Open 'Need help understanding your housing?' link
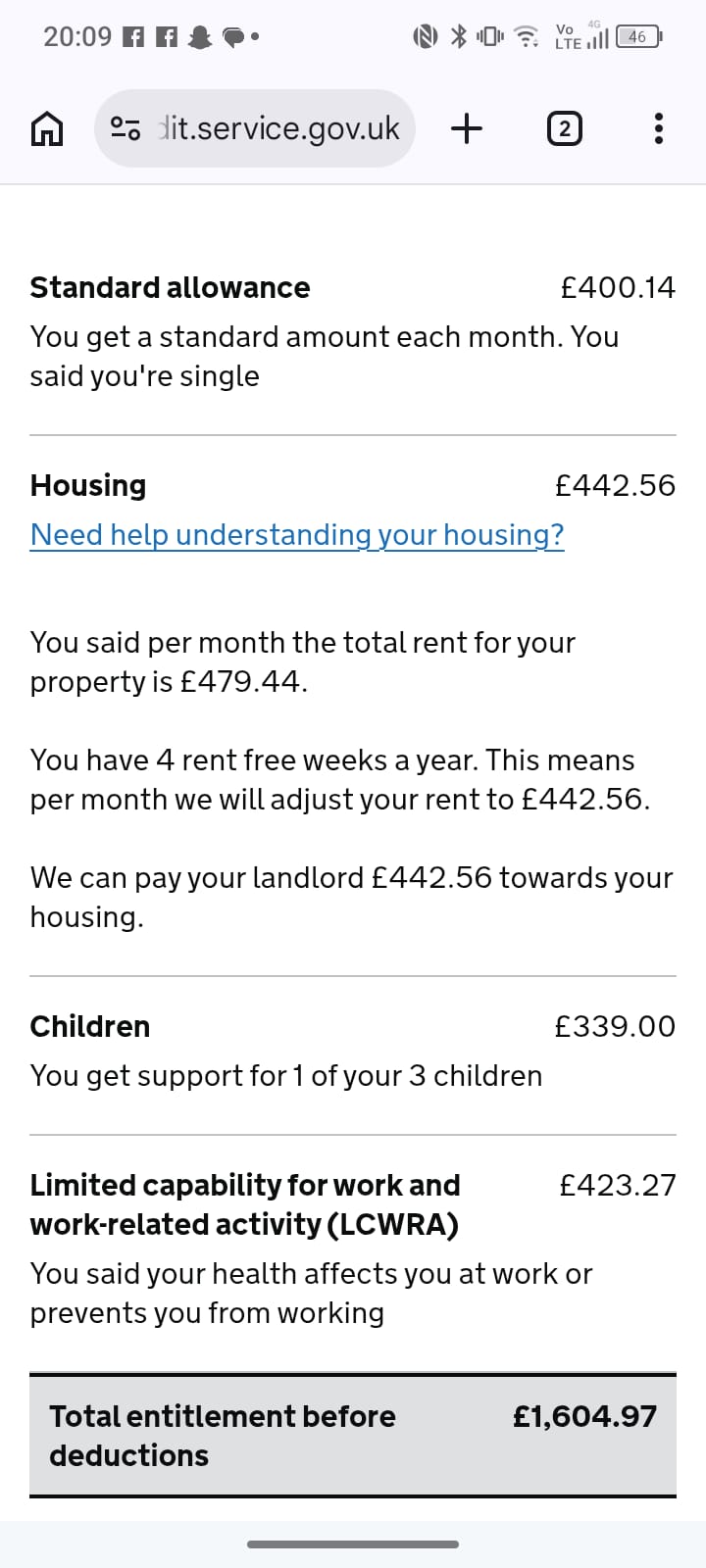This screenshot has height=1568, width=706. point(297,535)
